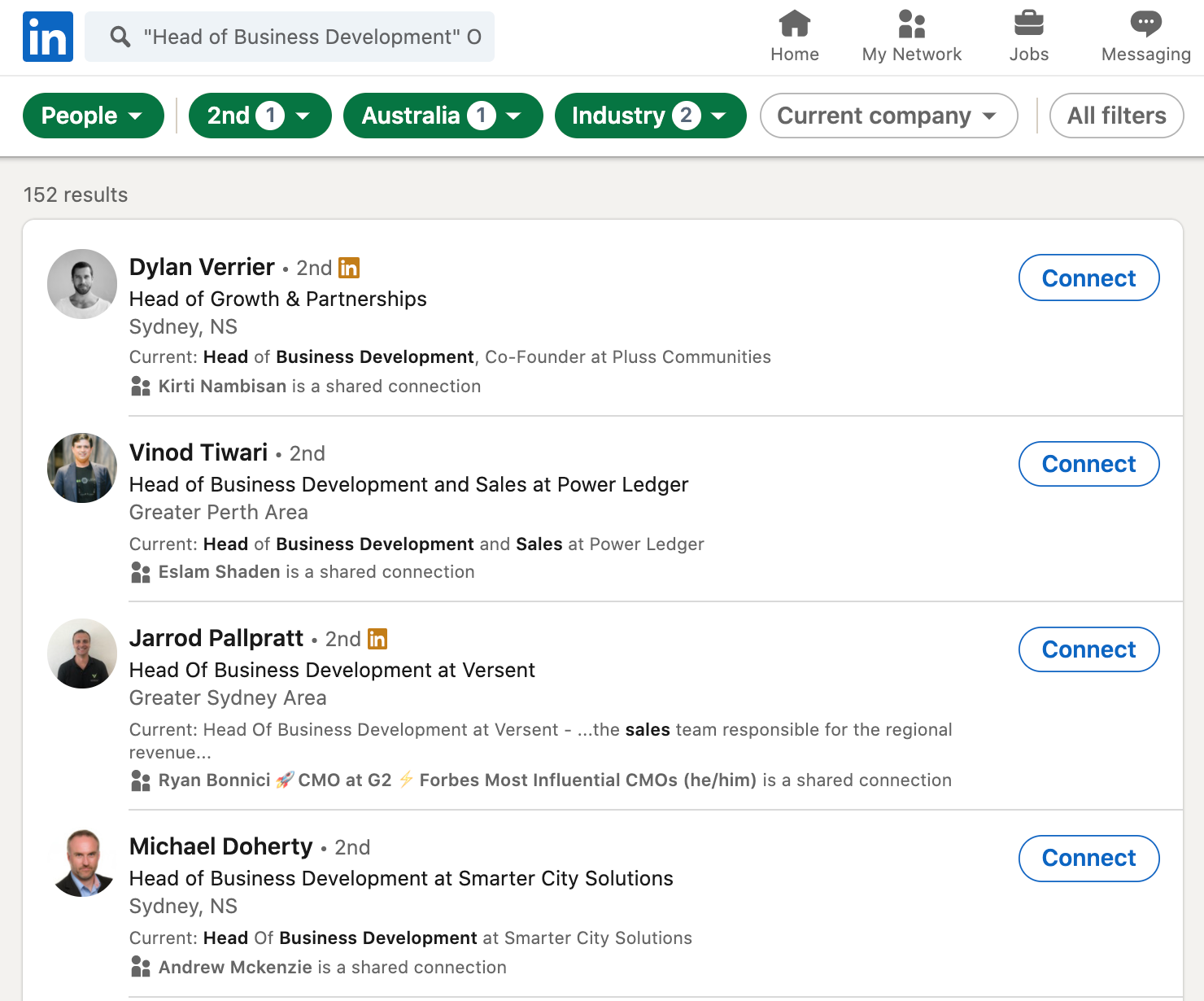This screenshot has height=1001, width=1204.
Task: Open the Jobs briefcase icon
Action: [x=1029, y=26]
